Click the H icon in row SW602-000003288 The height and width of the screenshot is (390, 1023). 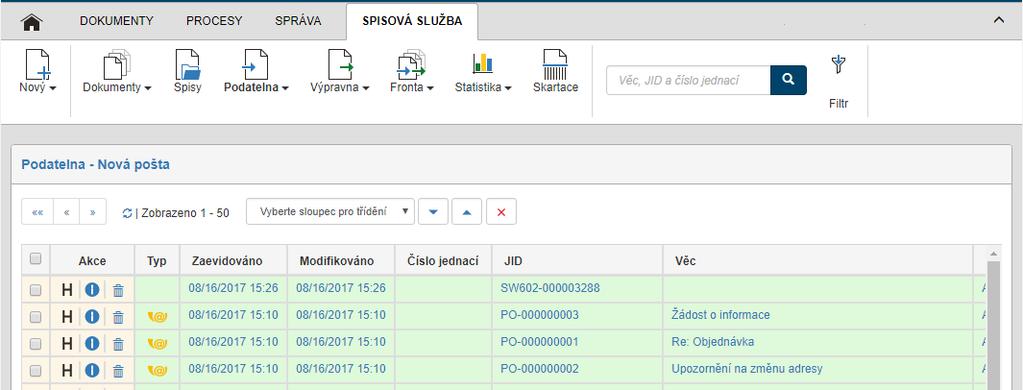tap(67, 290)
